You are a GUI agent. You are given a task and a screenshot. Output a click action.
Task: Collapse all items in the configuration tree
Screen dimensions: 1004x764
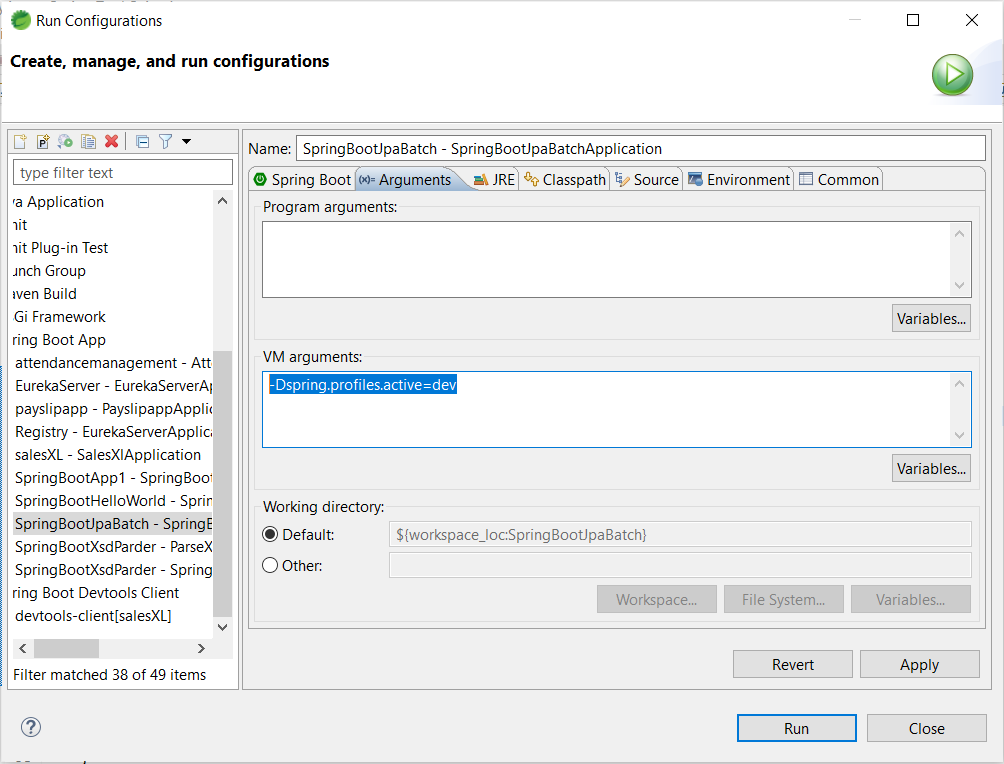pyautogui.click(x=143, y=141)
